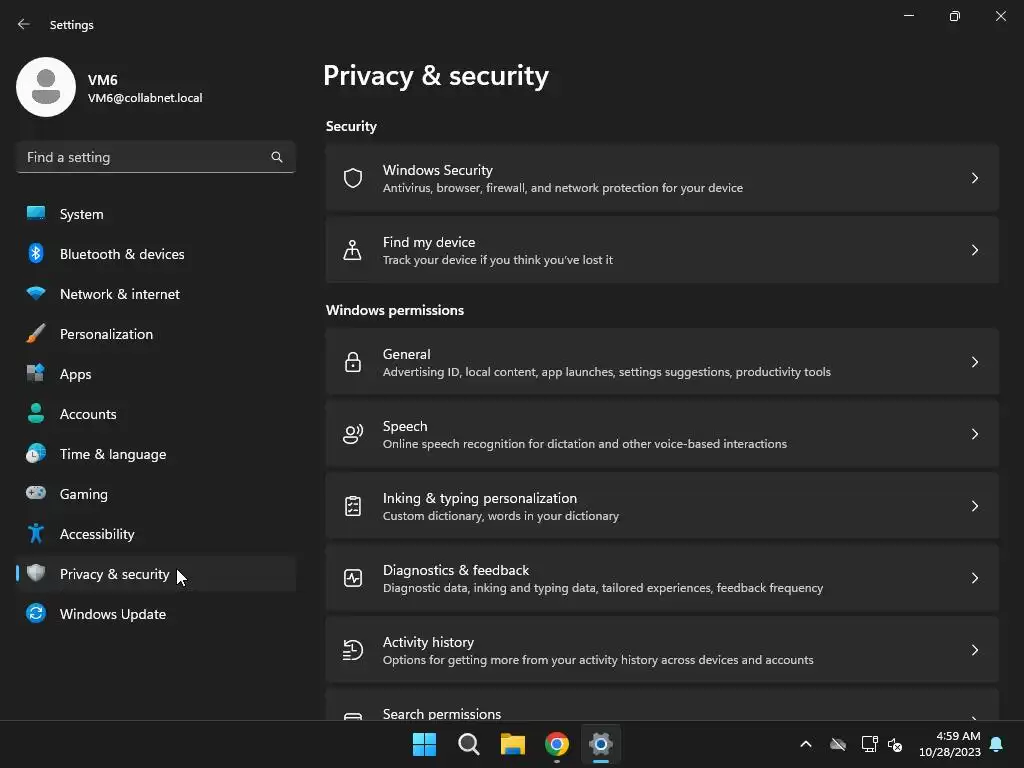This screenshot has height=768, width=1024.
Task: Expand Find my device row chevron
Action: coord(974,250)
